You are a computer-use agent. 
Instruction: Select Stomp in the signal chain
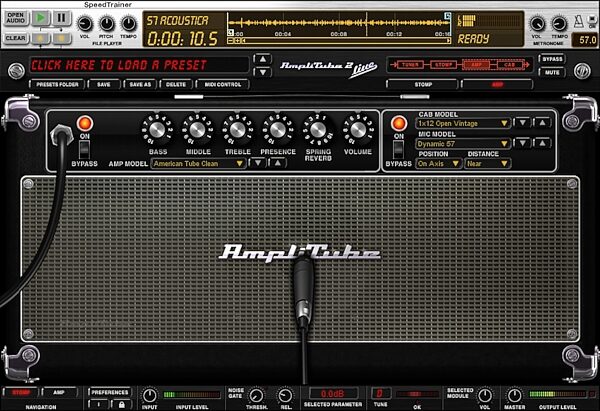(443, 65)
